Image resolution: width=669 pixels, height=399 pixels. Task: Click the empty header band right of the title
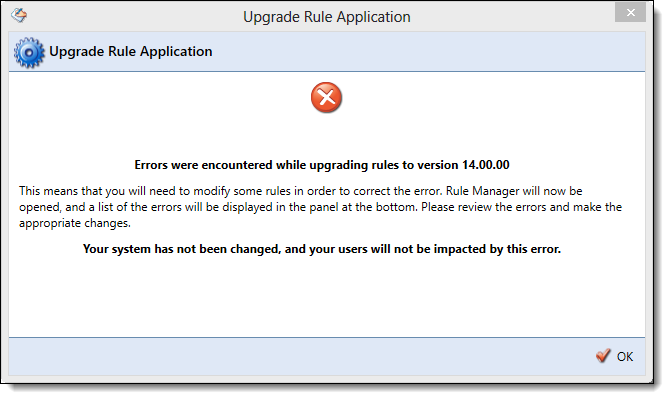pyautogui.click(x=428, y=52)
